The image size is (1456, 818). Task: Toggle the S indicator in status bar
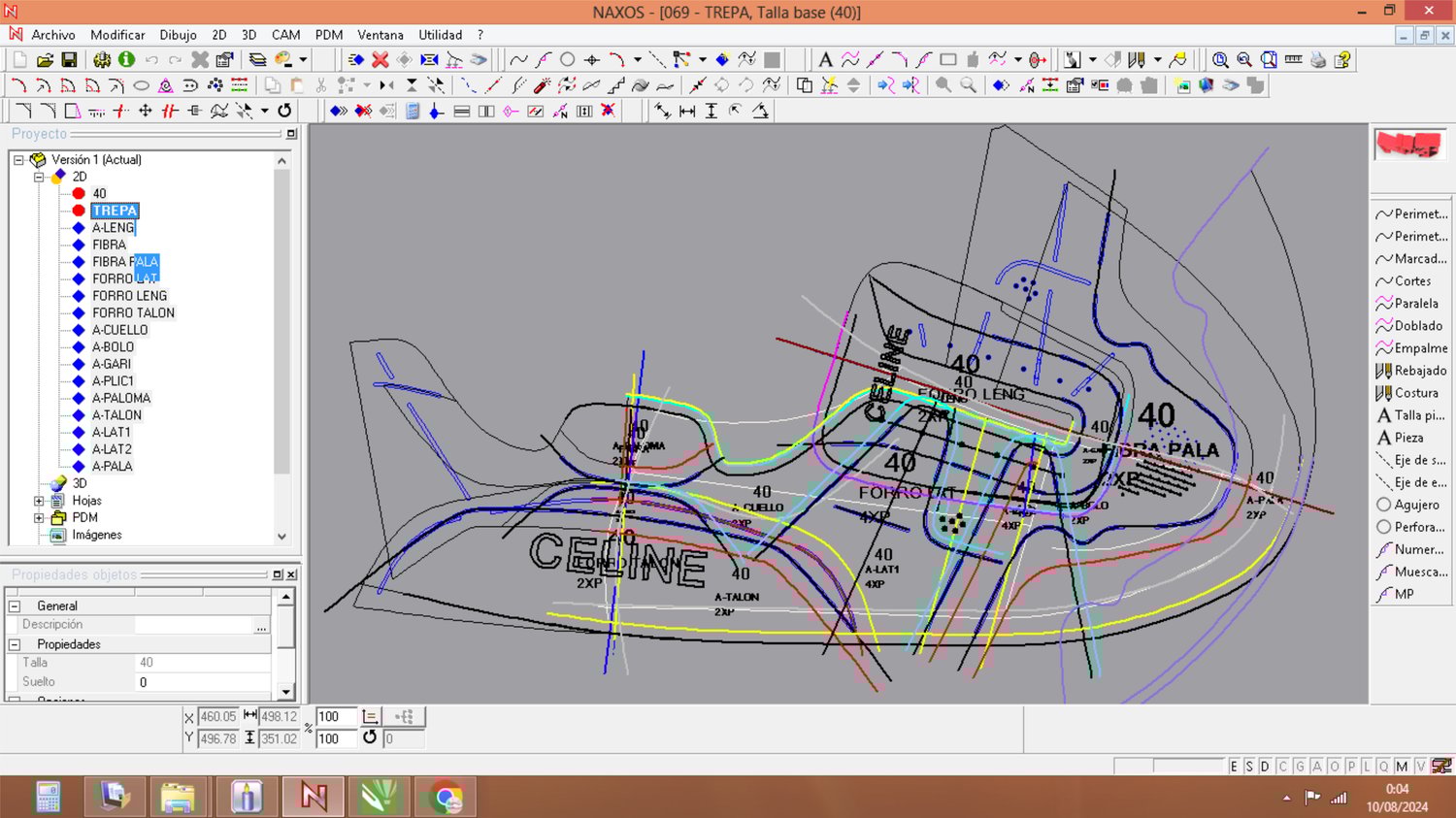(1249, 767)
